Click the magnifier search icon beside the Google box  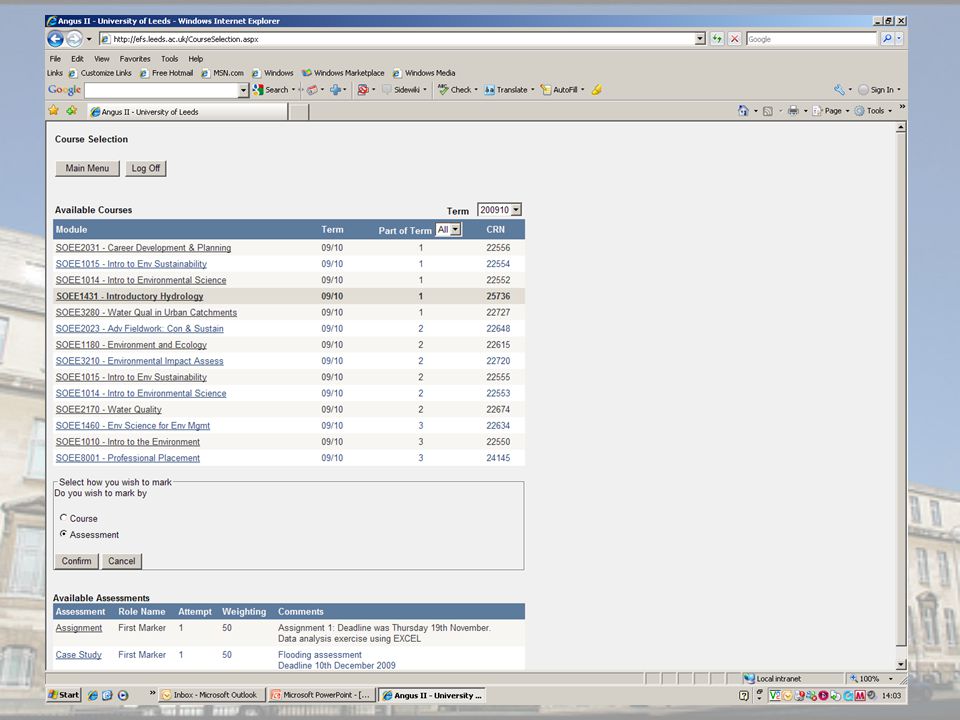[887, 39]
